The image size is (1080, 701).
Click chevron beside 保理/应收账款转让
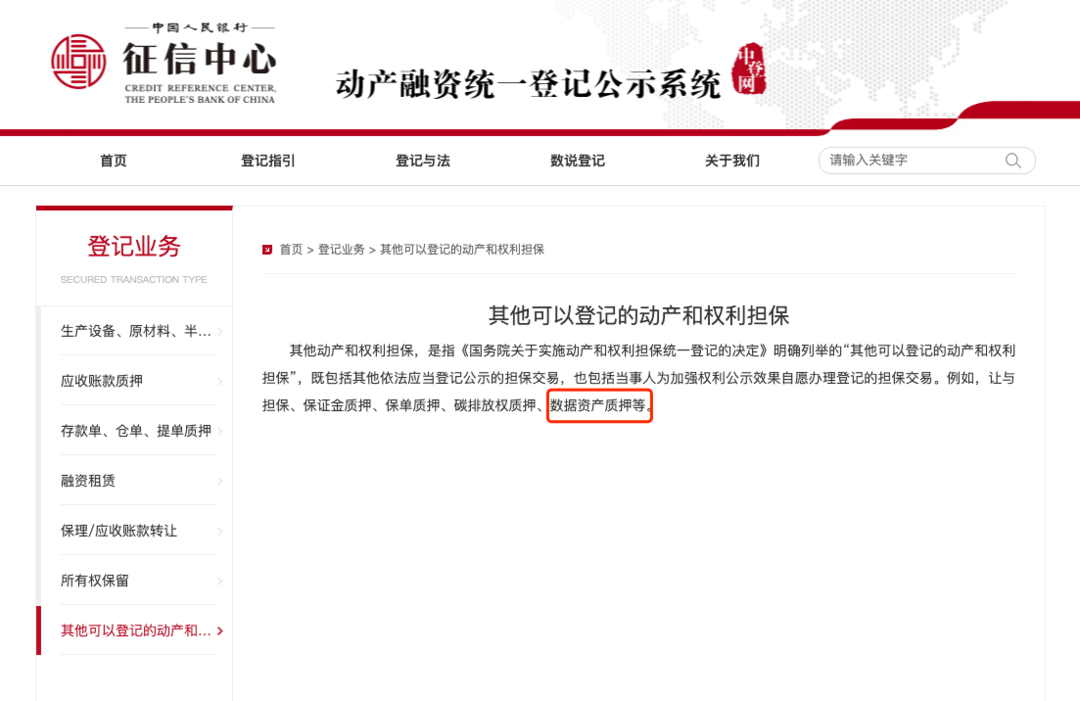(220, 531)
